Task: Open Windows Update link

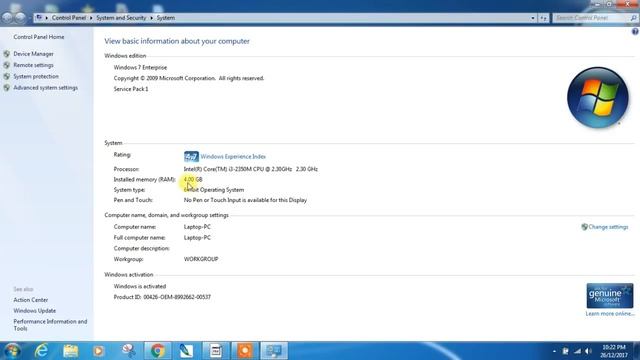Action: 35,311
